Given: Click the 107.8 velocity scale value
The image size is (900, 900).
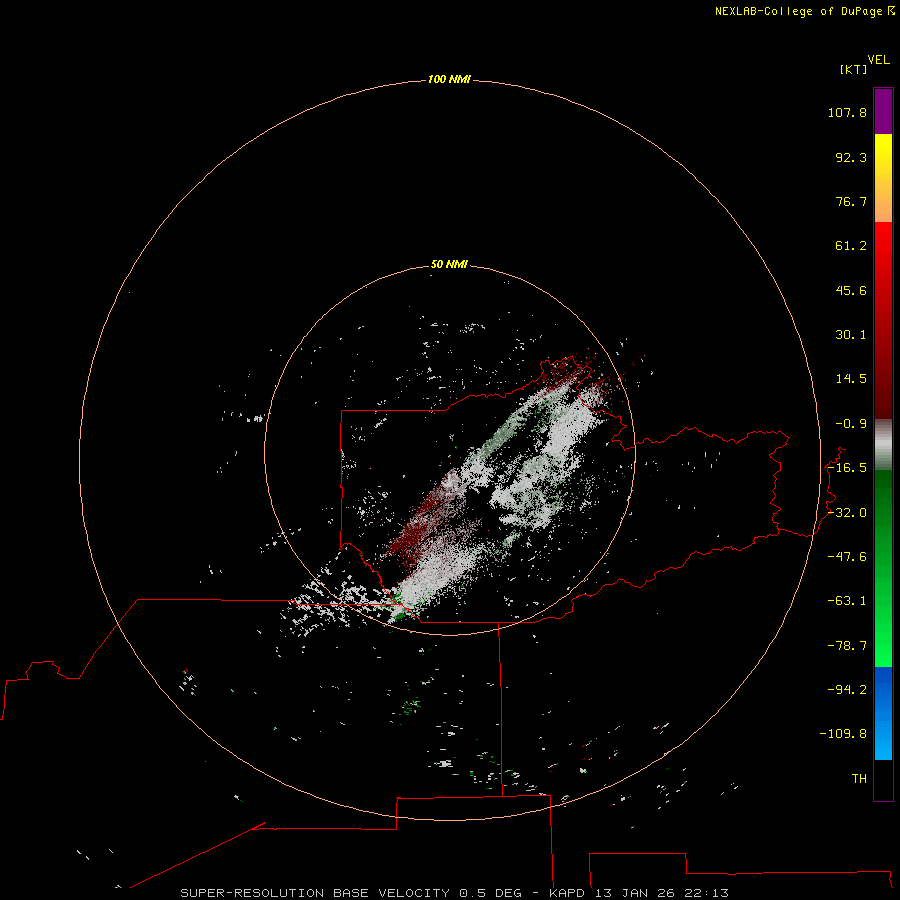Looking at the screenshot, I should 847,112.
